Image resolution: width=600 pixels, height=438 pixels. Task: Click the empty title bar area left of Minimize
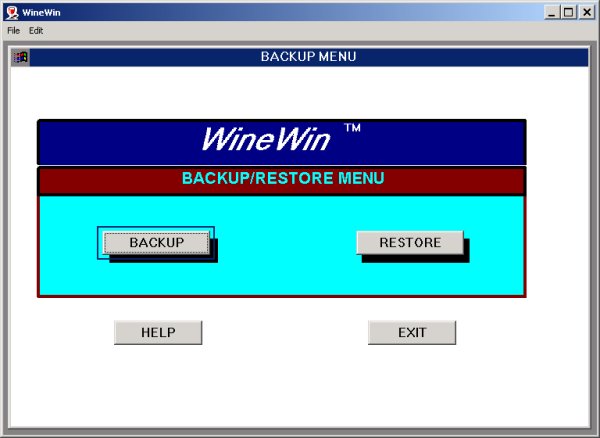tap(300, 12)
